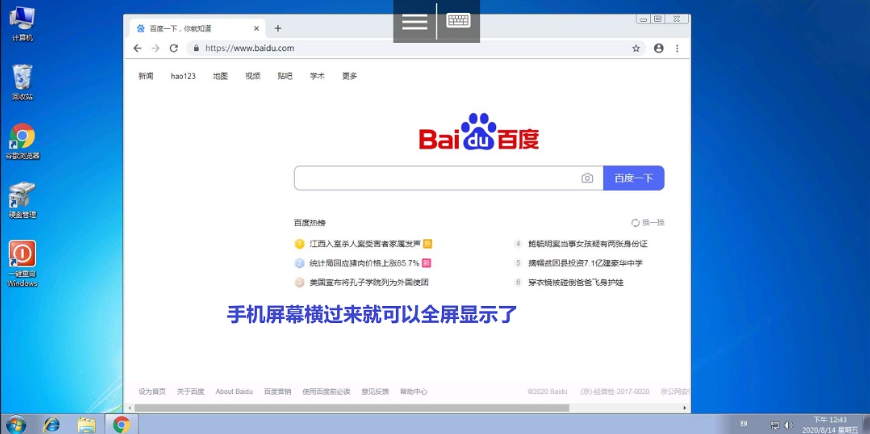Open hot item 美国宣布将孔子学院列为外国使团
This screenshot has width=870, height=434.
[x=369, y=282]
